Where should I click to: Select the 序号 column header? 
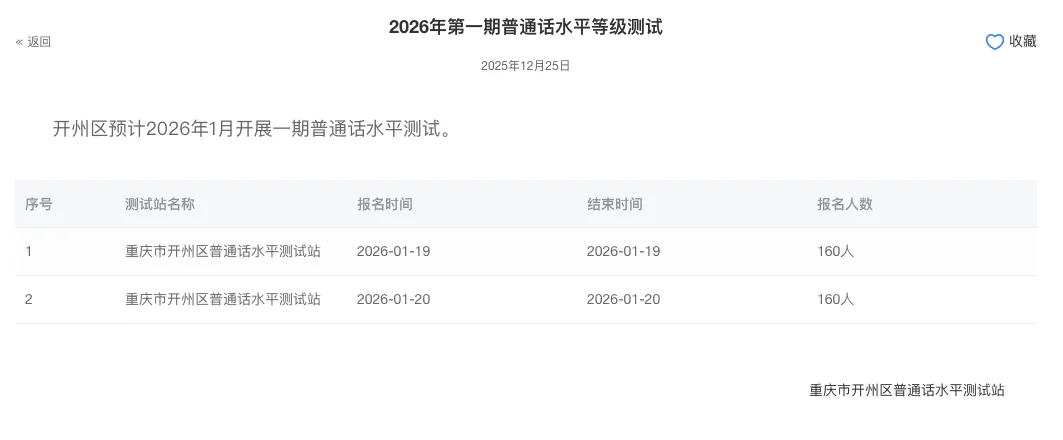click(39, 204)
